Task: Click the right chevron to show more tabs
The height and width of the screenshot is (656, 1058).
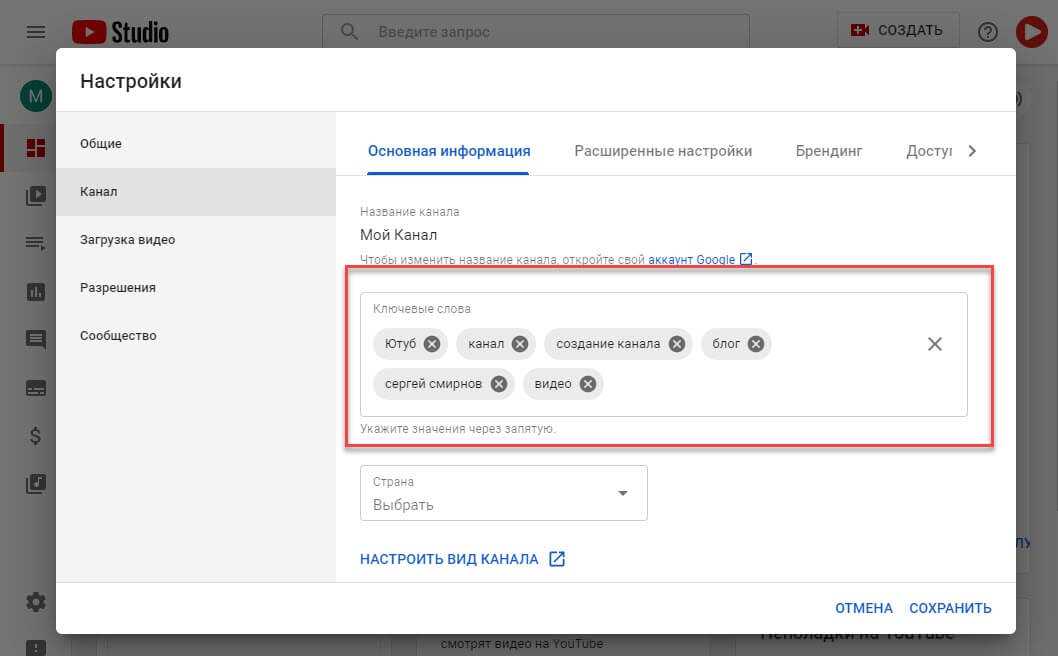Action: (972, 151)
